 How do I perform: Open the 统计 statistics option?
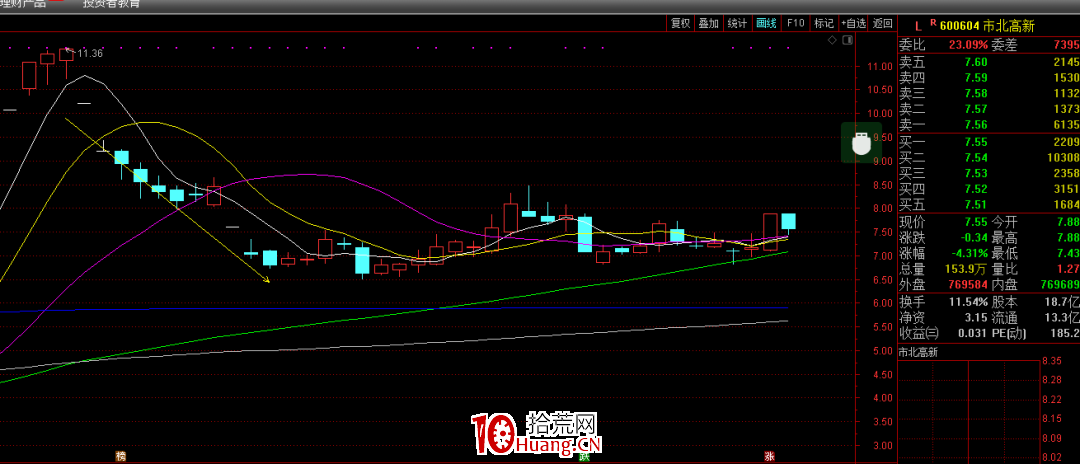[737, 23]
